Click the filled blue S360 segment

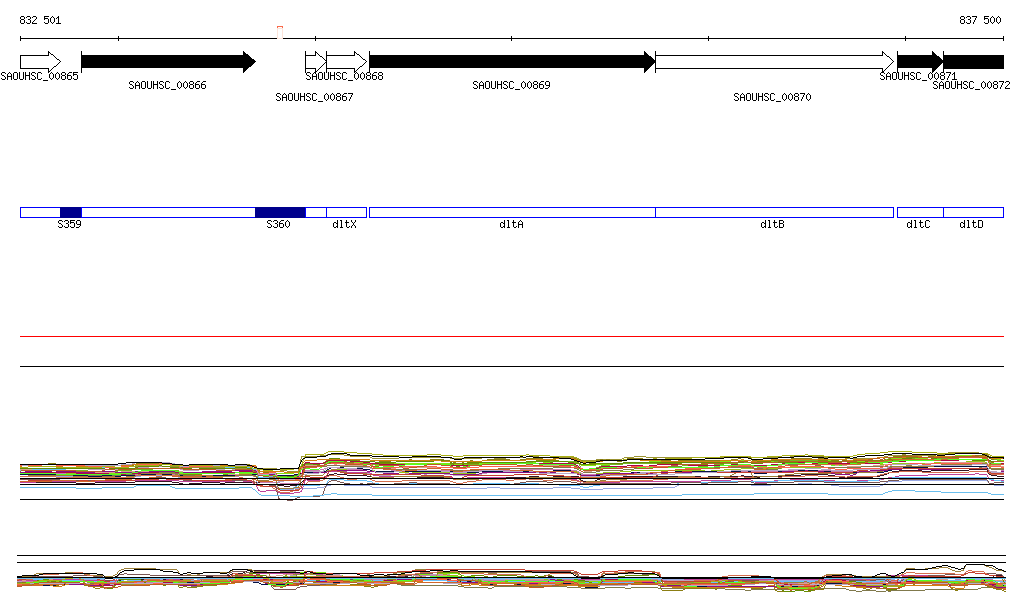click(280, 212)
